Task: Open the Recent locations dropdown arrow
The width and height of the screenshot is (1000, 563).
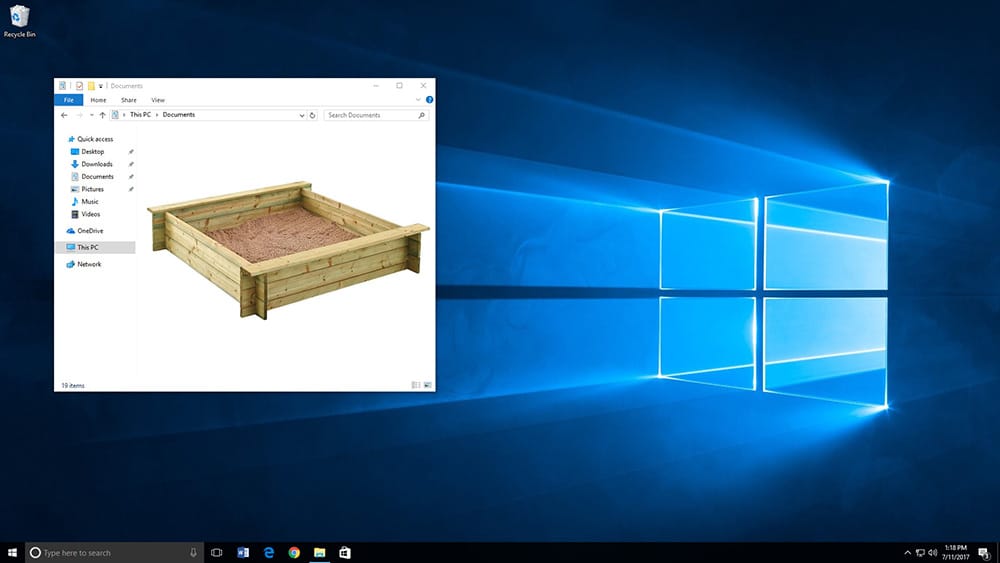Action: pos(91,115)
